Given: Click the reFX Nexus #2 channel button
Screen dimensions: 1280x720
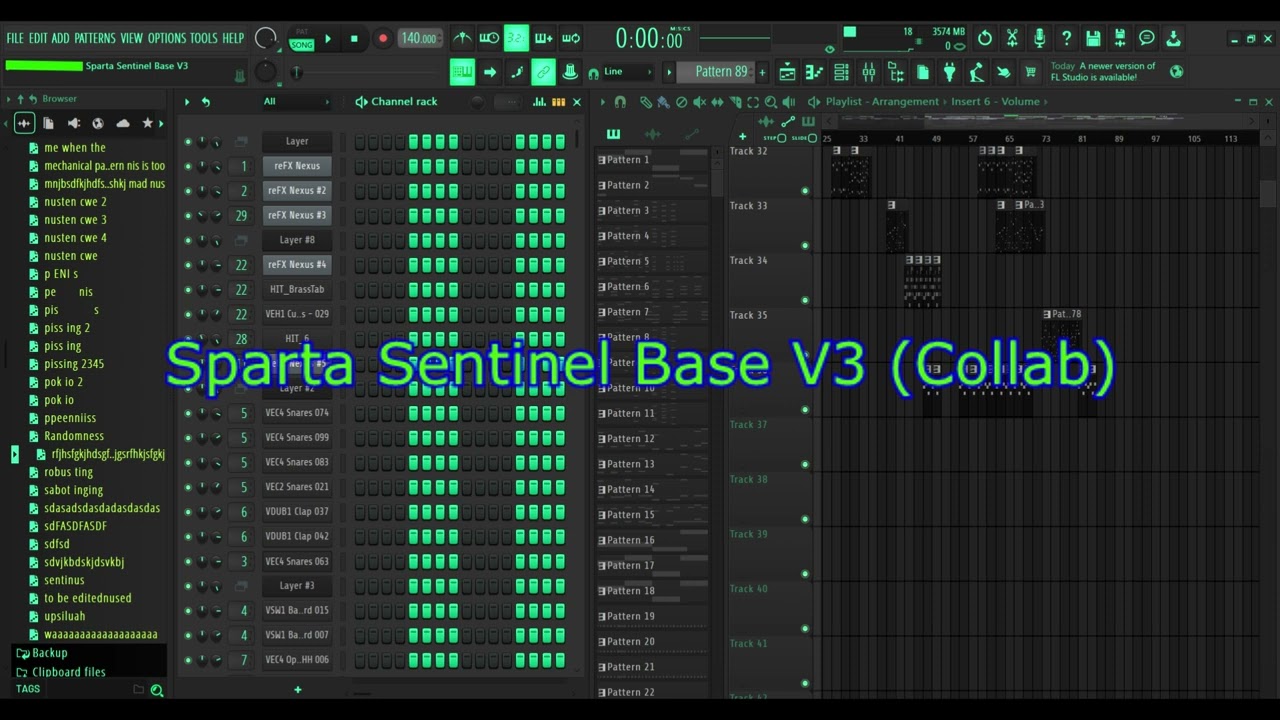Looking at the screenshot, I should tap(297, 191).
